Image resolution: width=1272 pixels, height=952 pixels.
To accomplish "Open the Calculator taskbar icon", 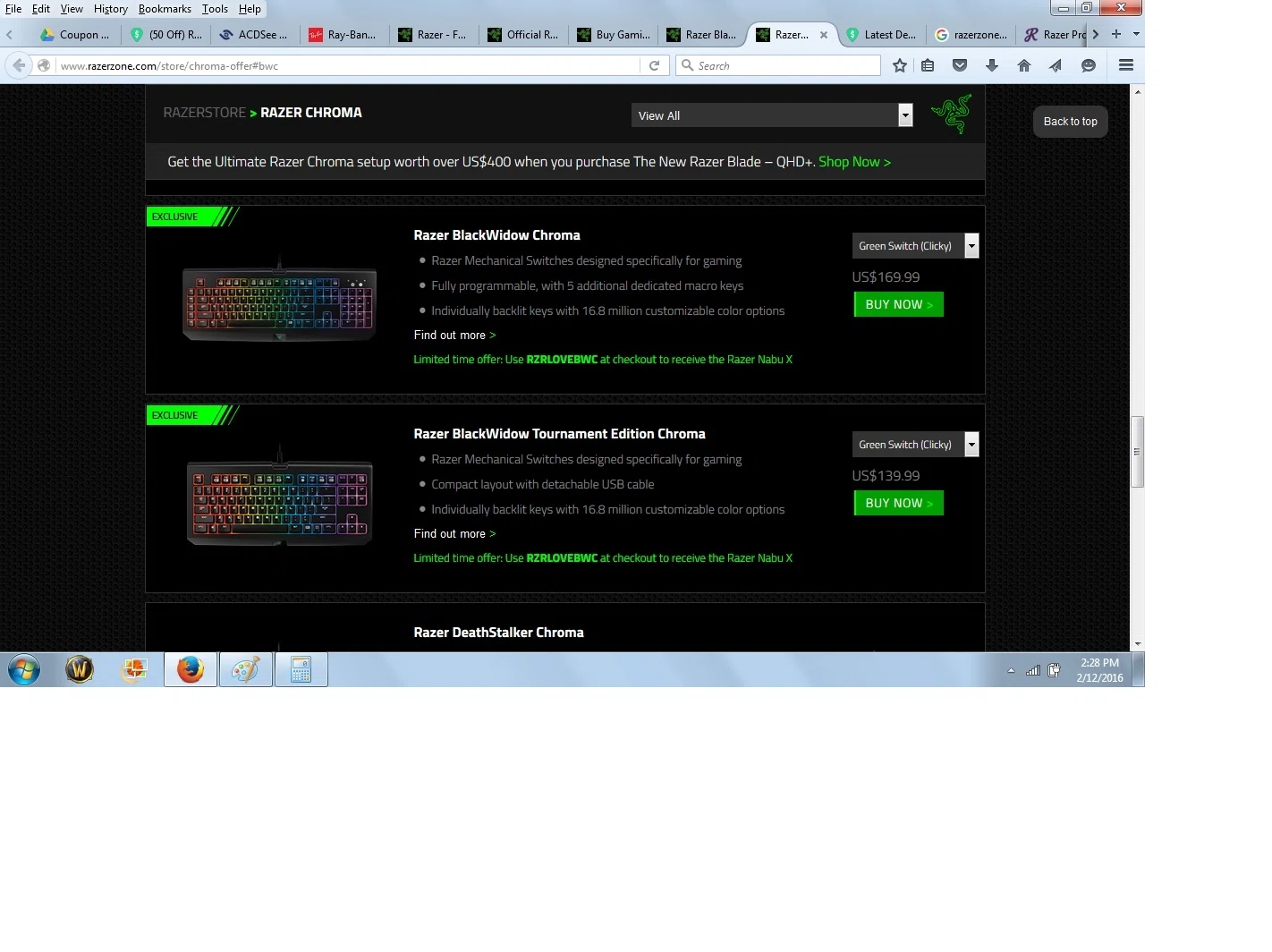I will pyautogui.click(x=301, y=669).
